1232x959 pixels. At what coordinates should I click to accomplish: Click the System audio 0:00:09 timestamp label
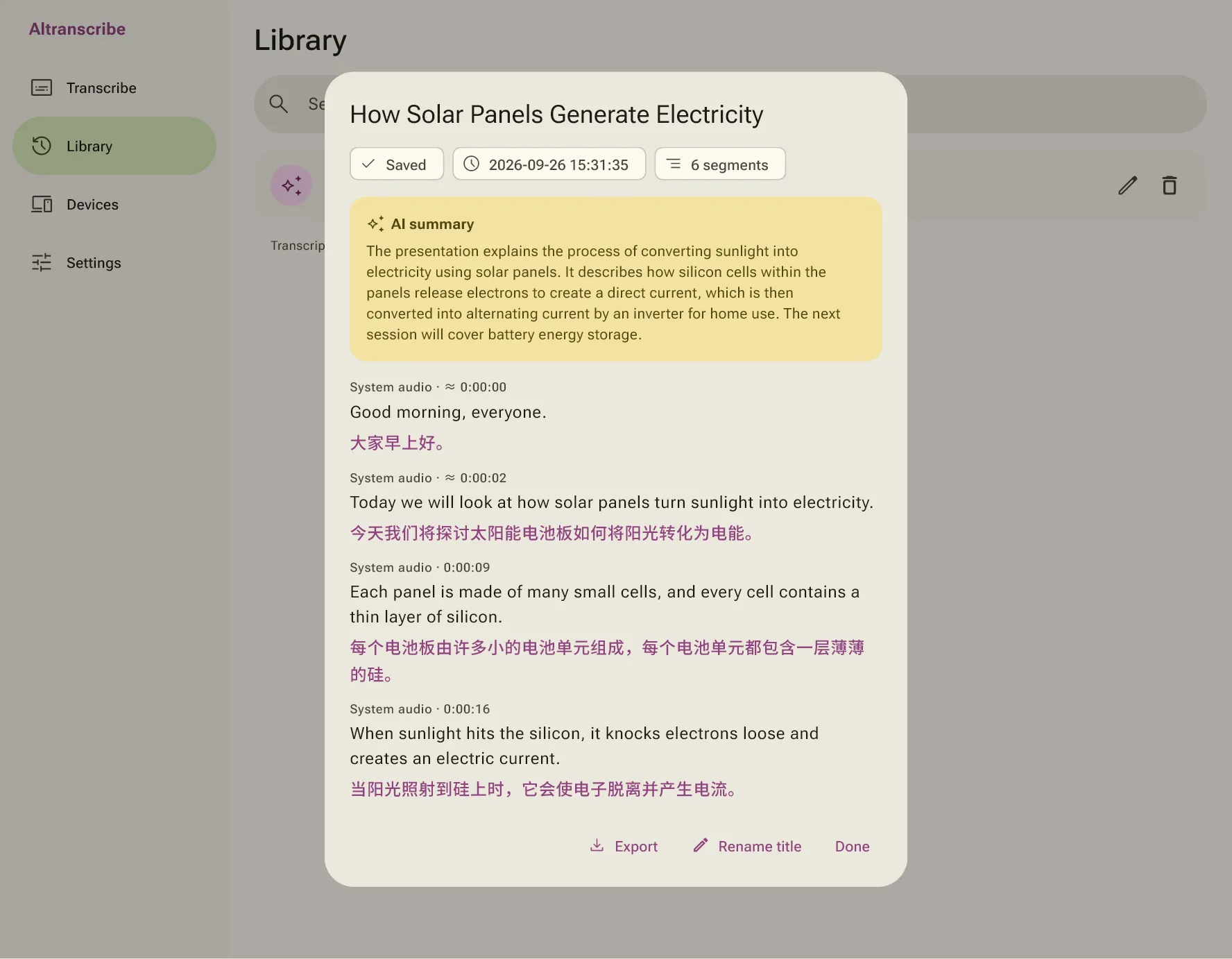tap(420, 568)
